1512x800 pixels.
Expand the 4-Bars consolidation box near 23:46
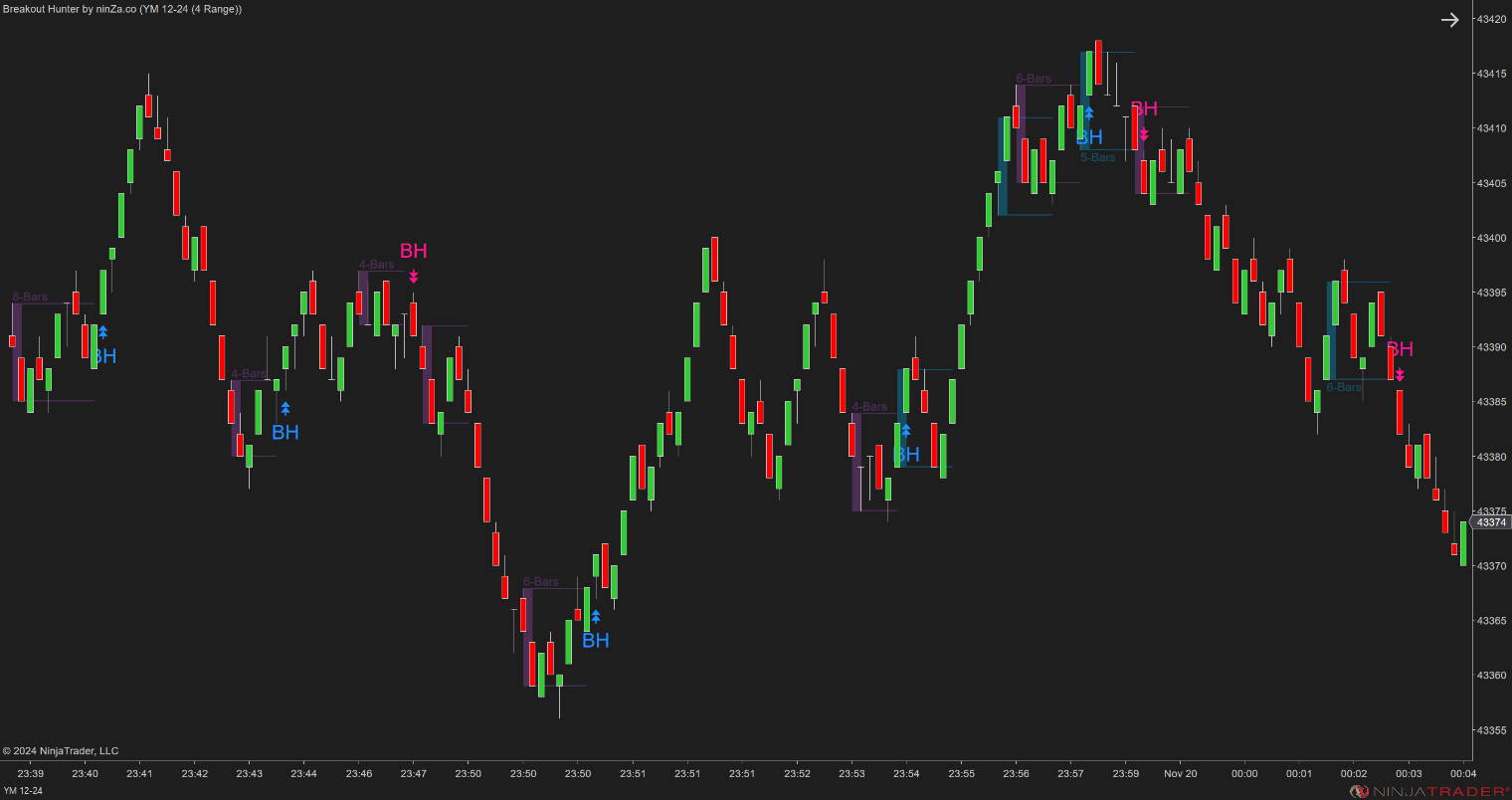pos(376,264)
